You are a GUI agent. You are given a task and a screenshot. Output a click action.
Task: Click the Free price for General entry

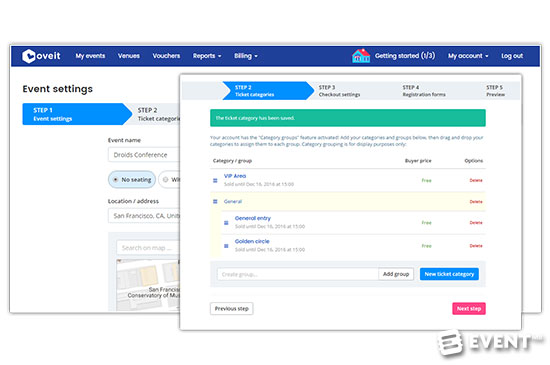[427, 223]
